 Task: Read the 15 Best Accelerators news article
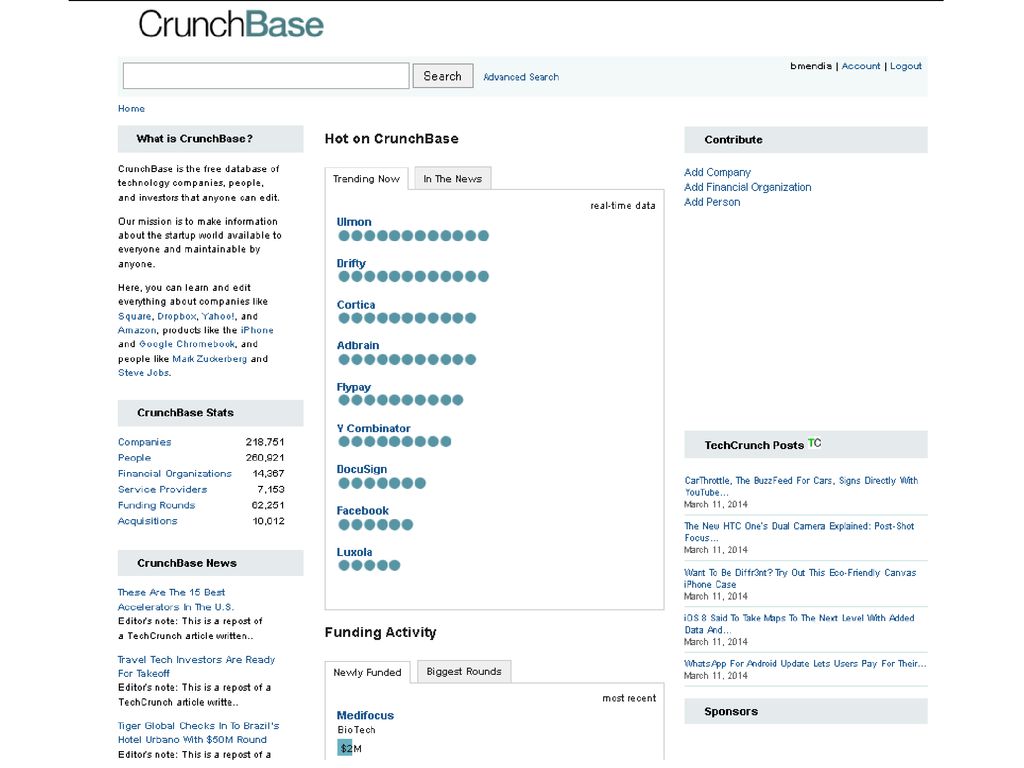click(x=176, y=600)
